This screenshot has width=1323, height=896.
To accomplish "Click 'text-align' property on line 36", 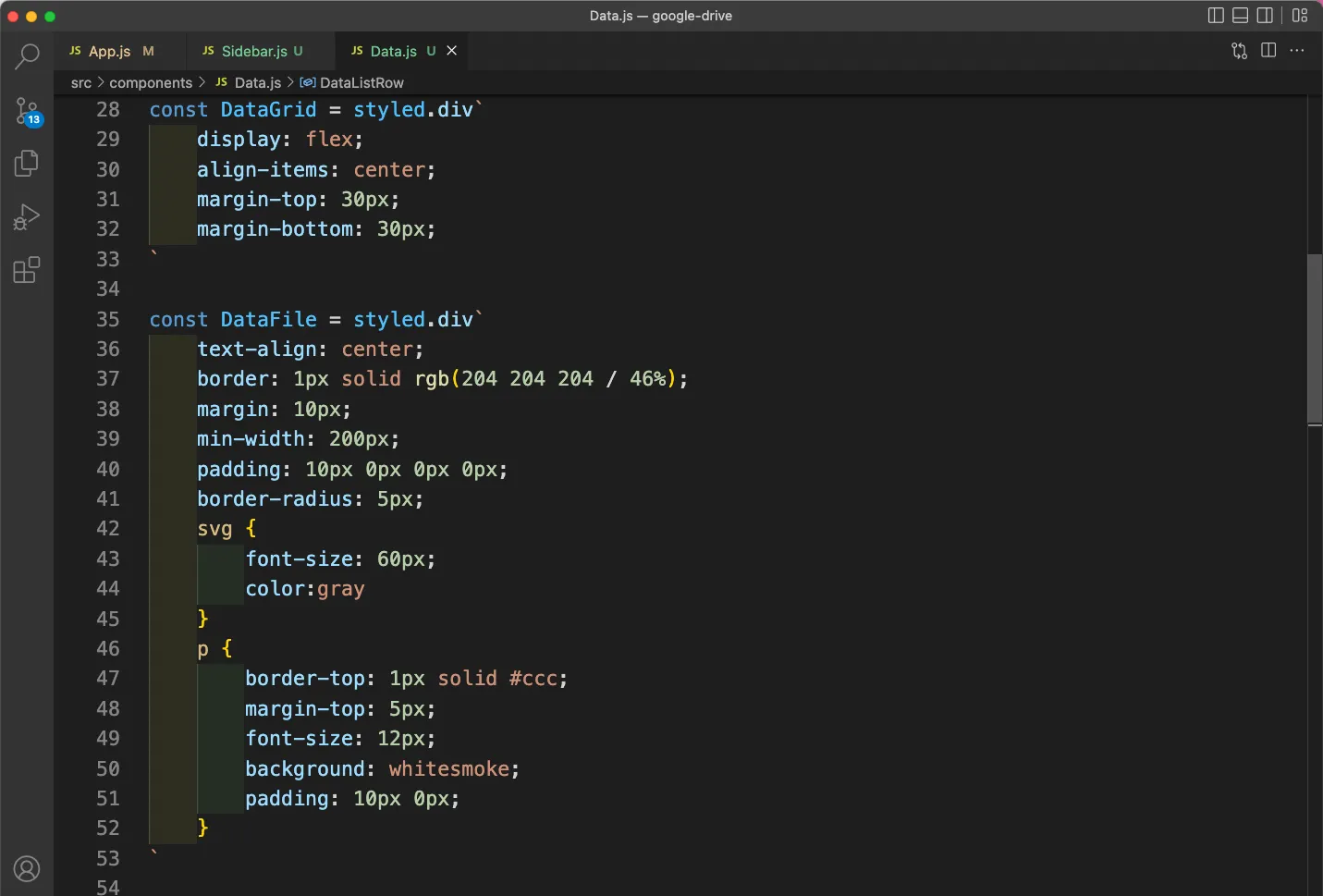I will (x=256, y=350).
